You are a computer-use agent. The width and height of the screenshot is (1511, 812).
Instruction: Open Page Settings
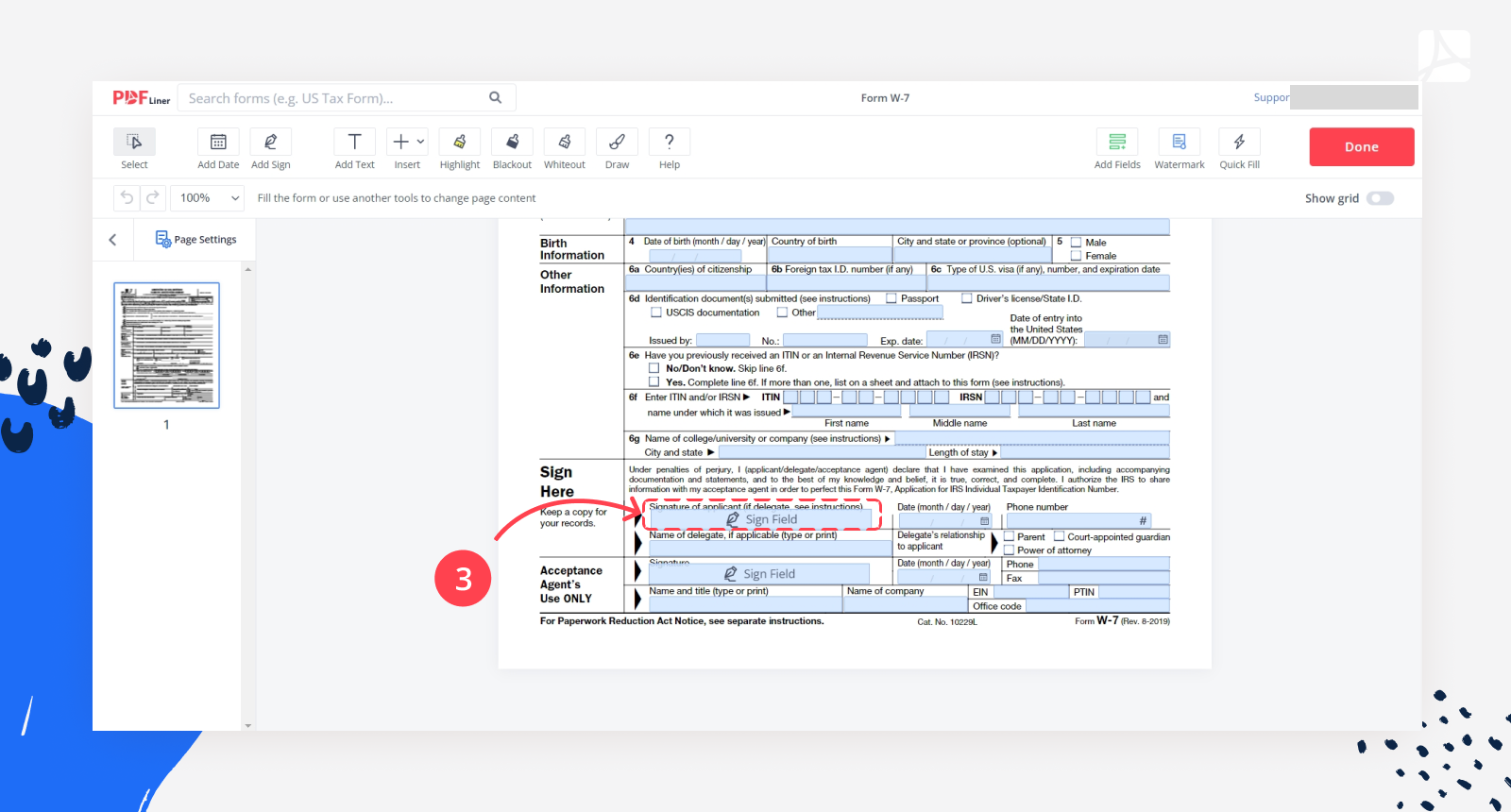[195, 240]
